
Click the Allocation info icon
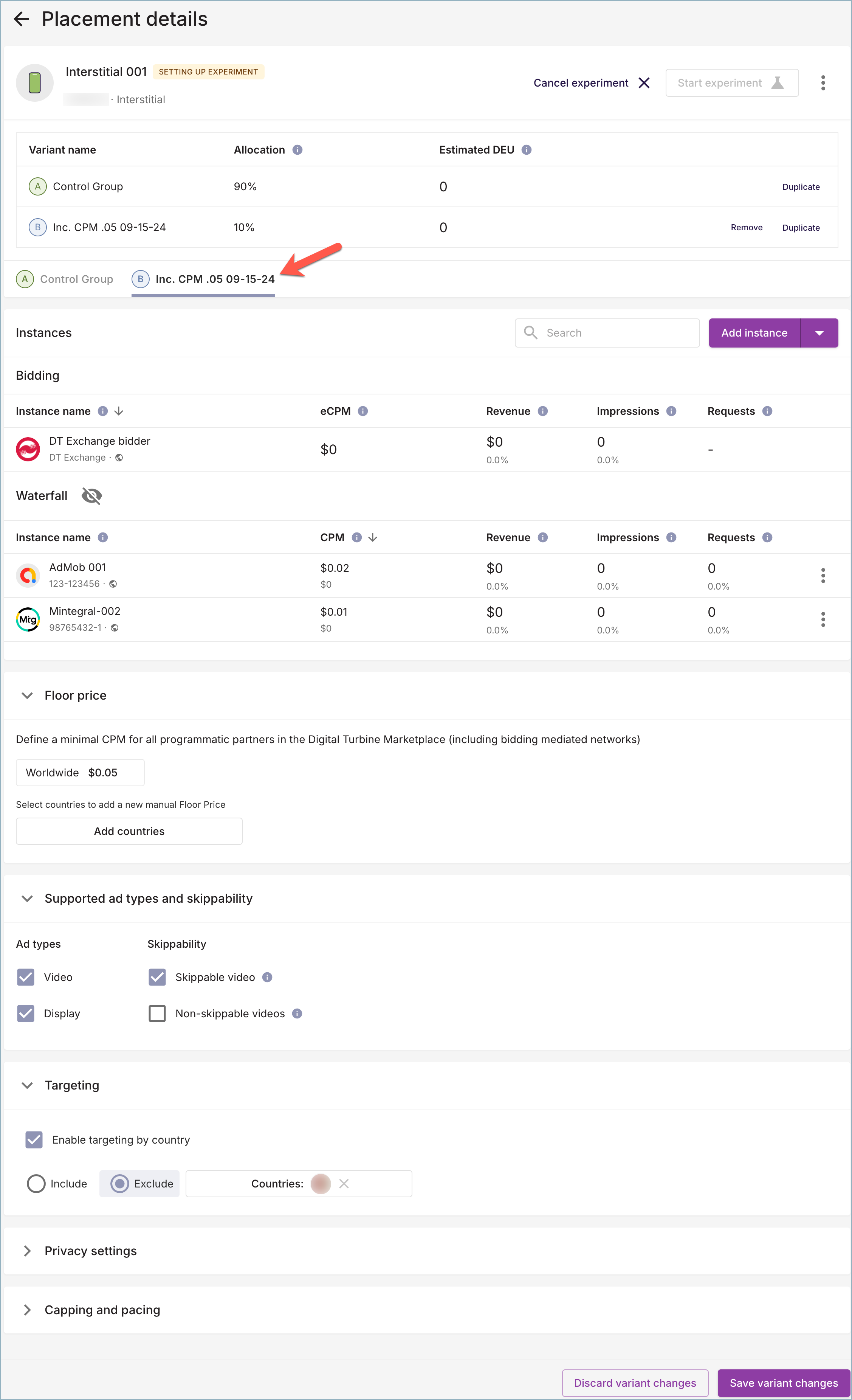click(x=297, y=150)
